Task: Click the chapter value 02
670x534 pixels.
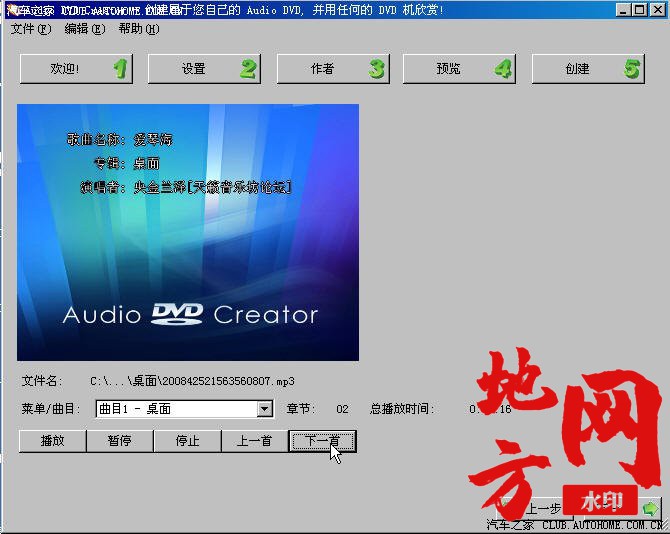Action: [x=342, y=409]
